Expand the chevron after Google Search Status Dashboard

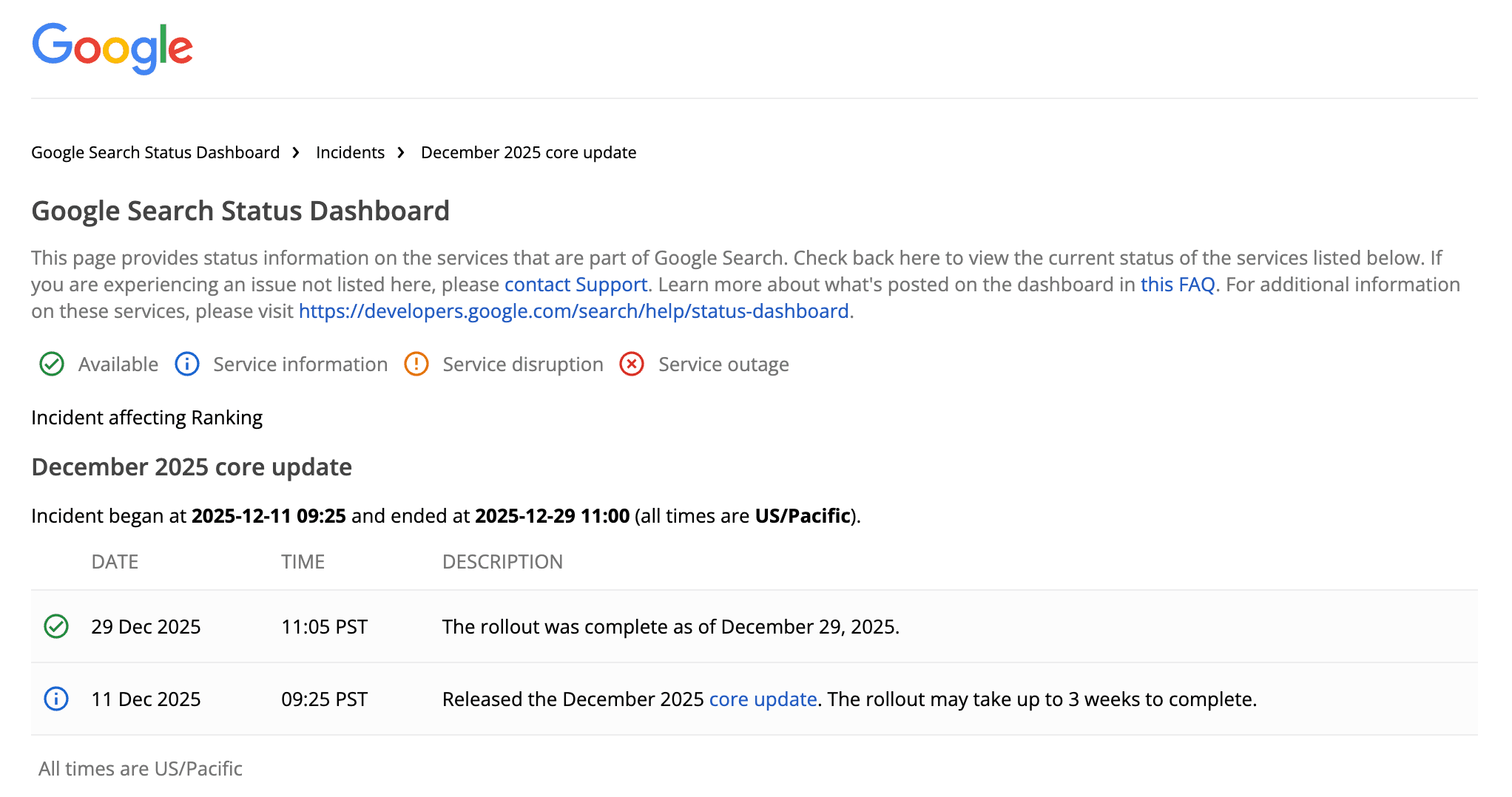point(296,152)
